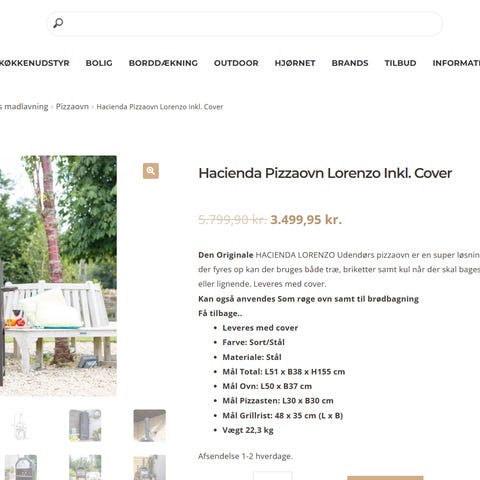Screen dimensions: 480x480
Task: Open the BOLIG menu item
Action: (x=99, y=63)
